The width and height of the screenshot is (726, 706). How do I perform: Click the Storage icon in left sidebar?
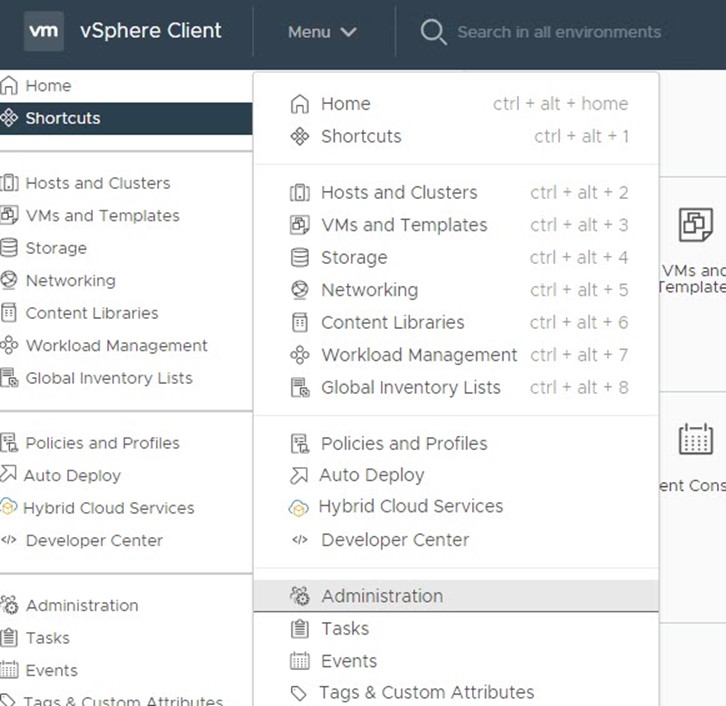9,248
